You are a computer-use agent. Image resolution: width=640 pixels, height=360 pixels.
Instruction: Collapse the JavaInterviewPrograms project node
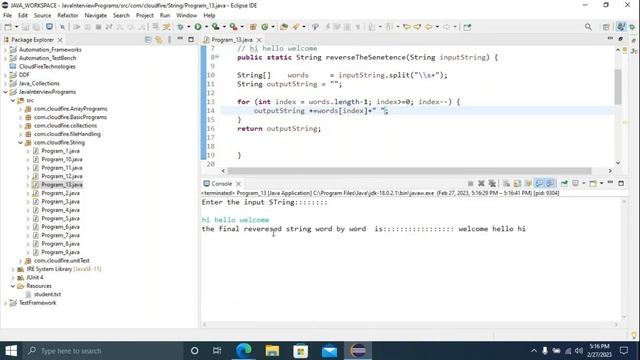[6, 92]
